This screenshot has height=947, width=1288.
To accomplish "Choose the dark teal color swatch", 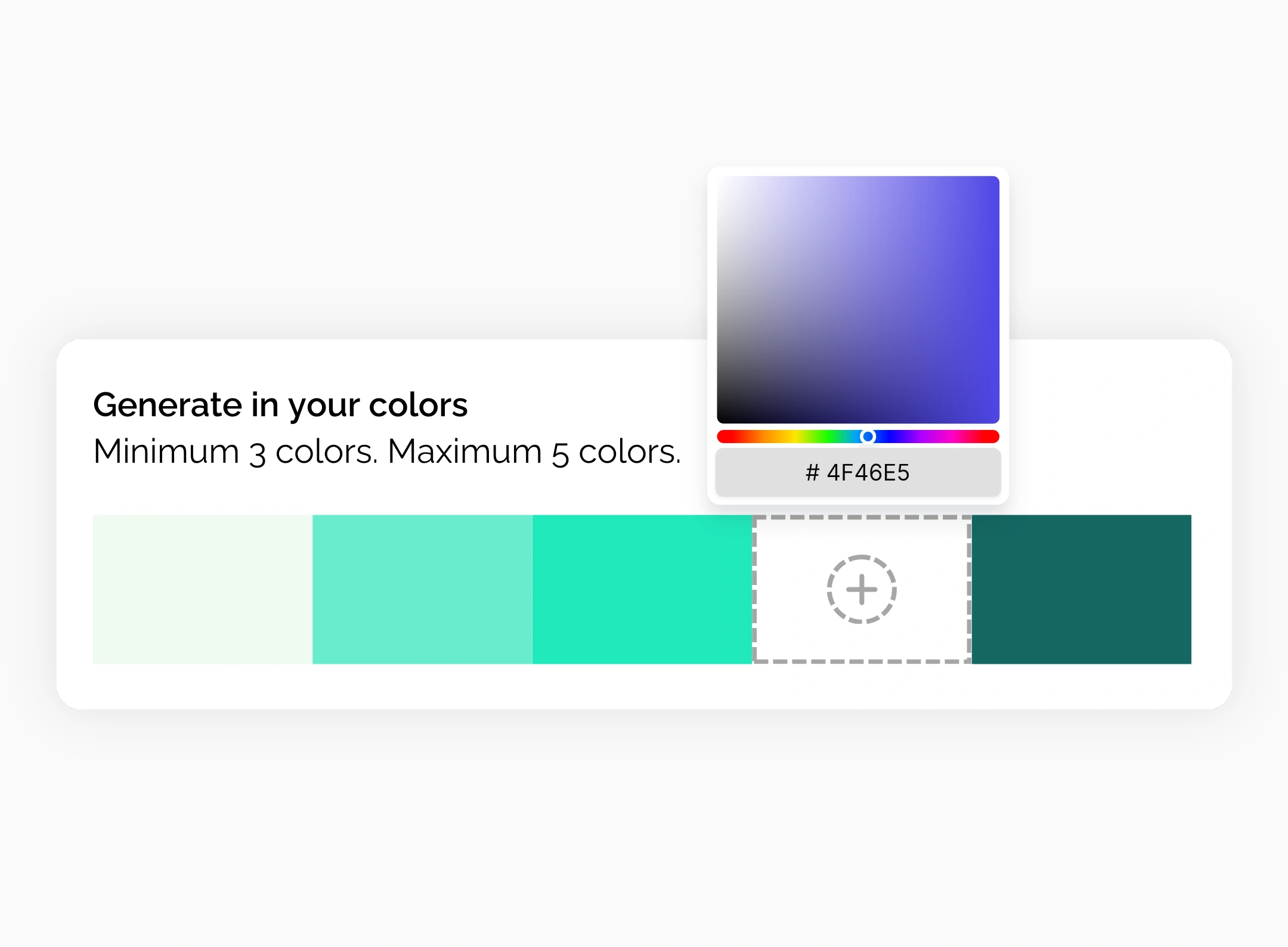I will 1081,589.
